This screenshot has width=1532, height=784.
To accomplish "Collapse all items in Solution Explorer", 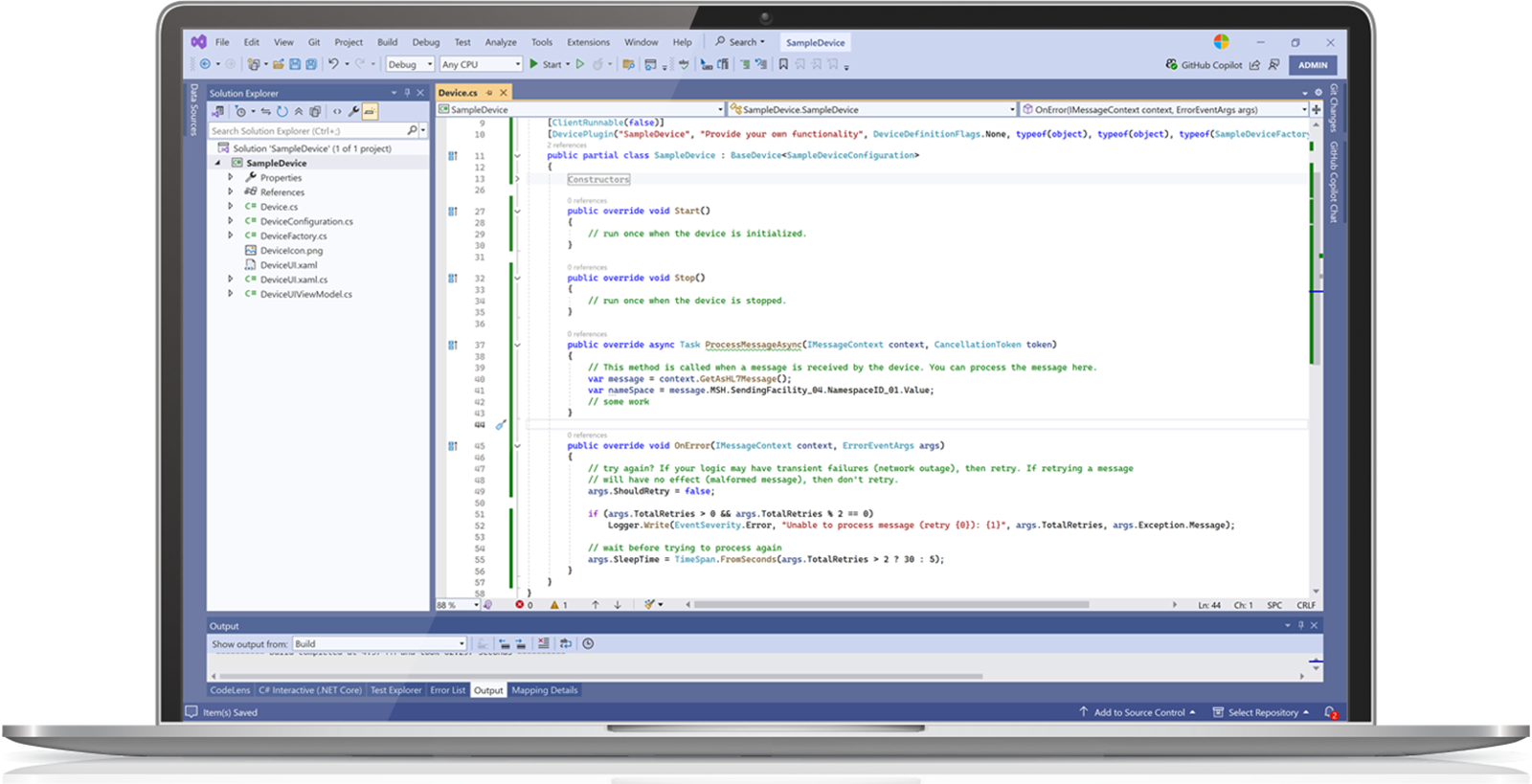I will pos(299,111).
